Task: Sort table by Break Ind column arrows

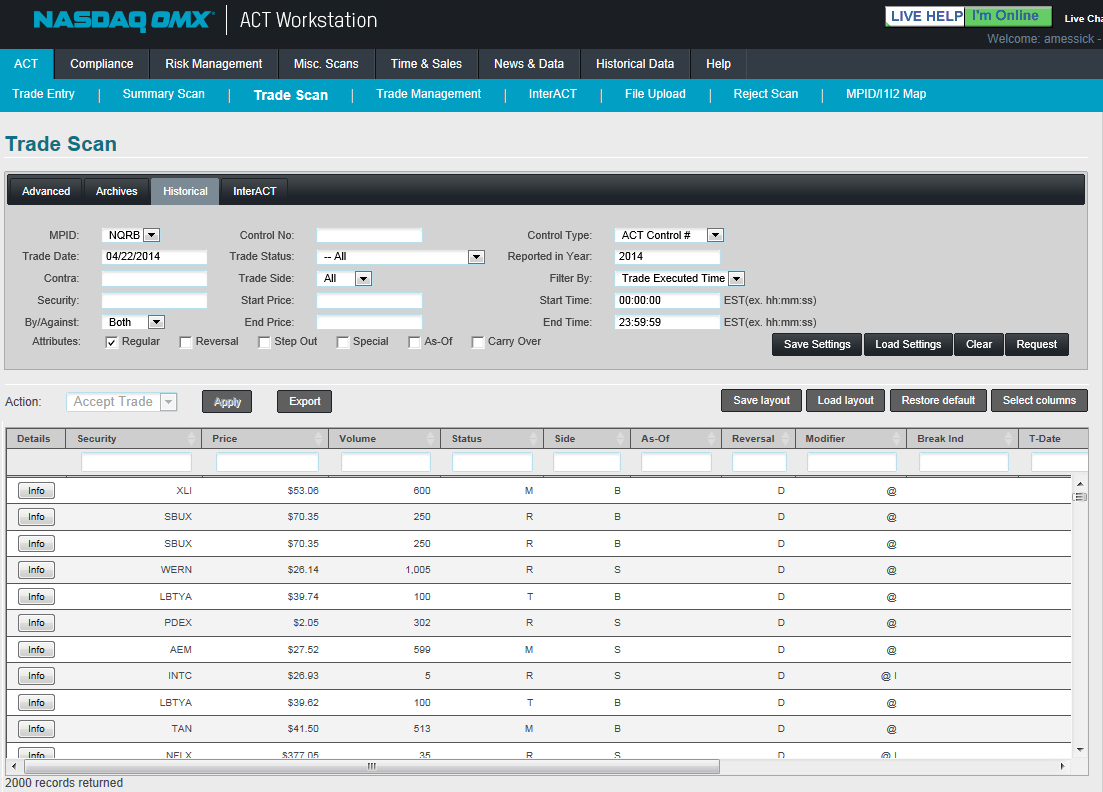Action: tap(1009, 438)
